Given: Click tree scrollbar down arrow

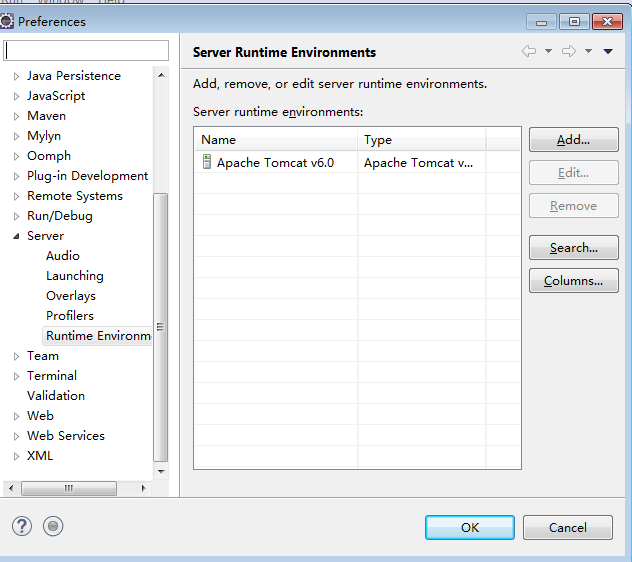Looking at the screenshot, I should click(161, 471).
